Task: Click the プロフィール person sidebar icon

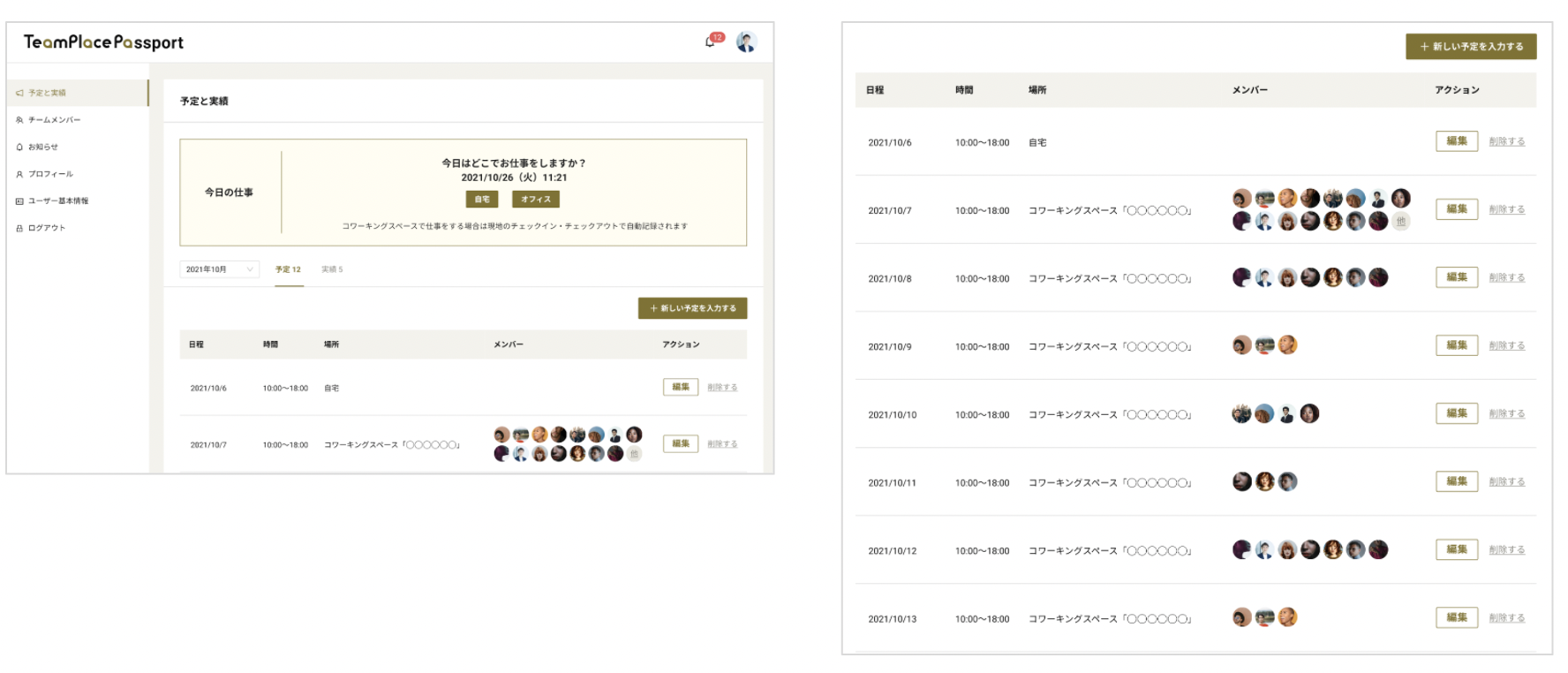Action: click(x=19, y=174)
